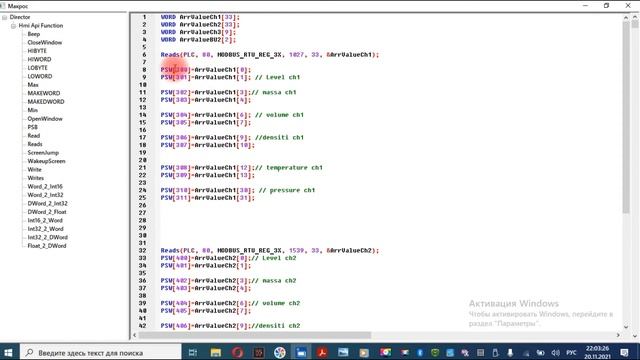Select the OpenWindow function
Image resolution: width=640 pixels, height=360 pixels.
(45, 119)
